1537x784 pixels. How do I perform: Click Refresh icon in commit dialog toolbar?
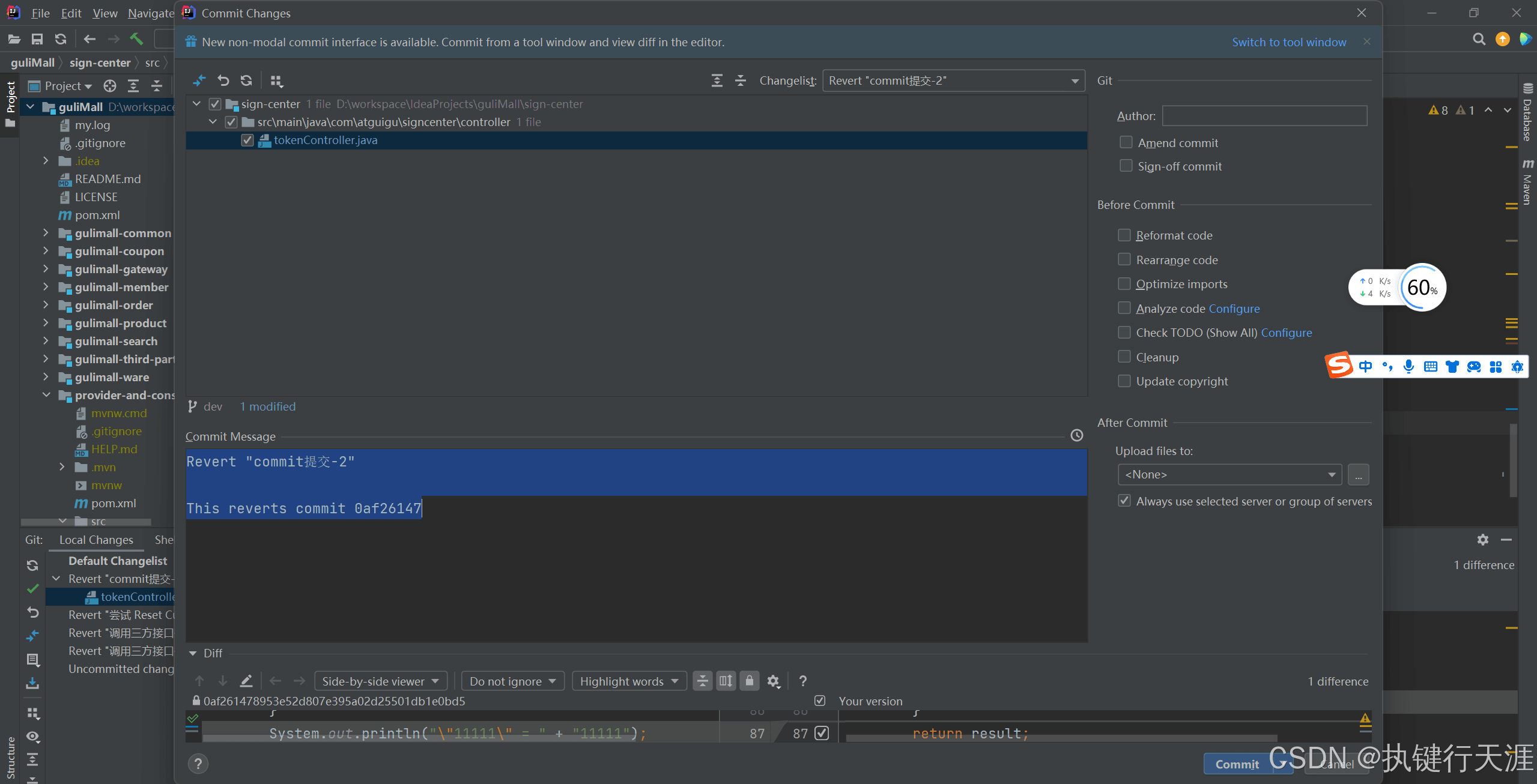(x=246, y=80)
